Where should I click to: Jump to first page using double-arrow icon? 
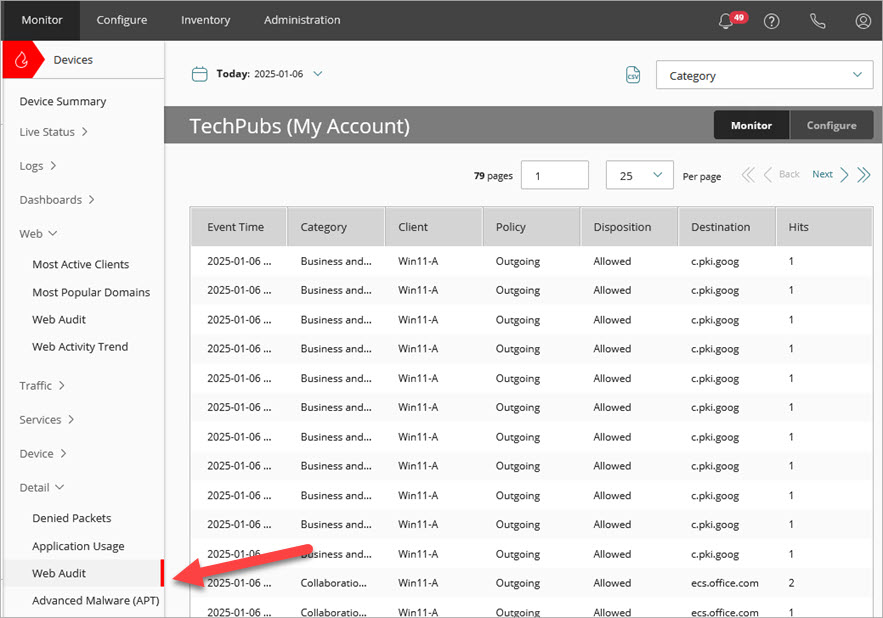[x=748, y=174]
